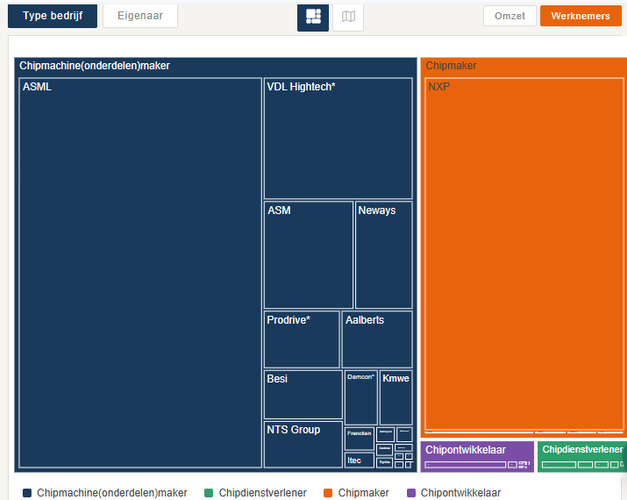Show values by Omzet

click(509, 16)
